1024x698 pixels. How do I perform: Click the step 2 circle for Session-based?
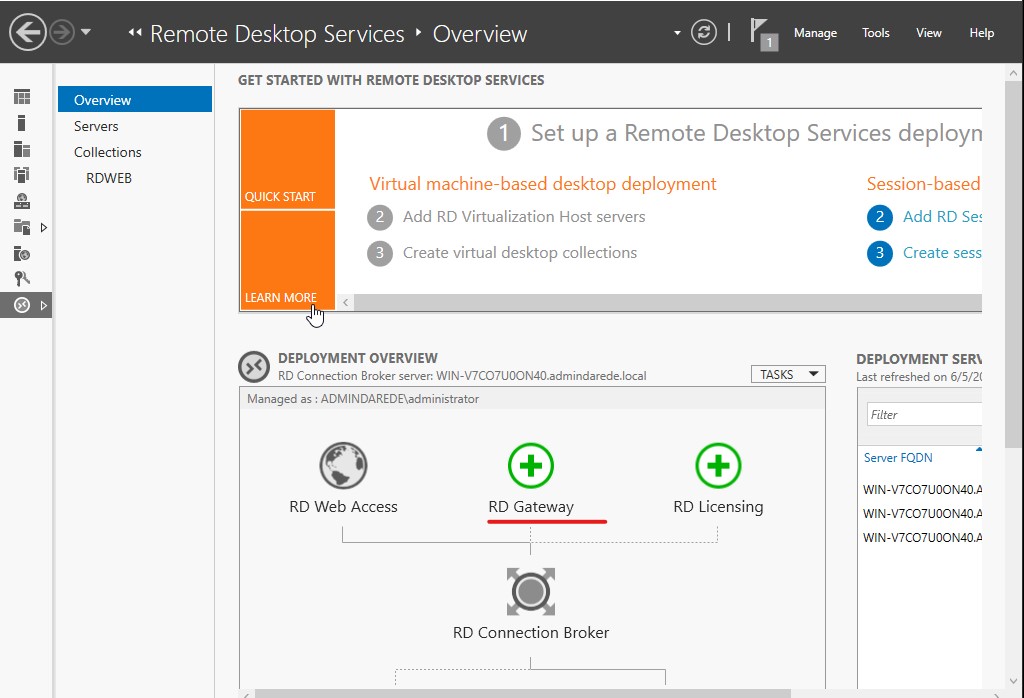pos(880,217)
